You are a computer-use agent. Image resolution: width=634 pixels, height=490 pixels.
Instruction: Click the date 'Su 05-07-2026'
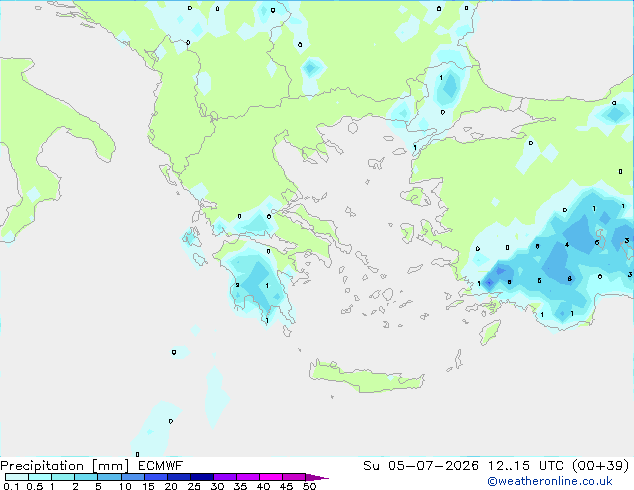[x=421, y=466]
